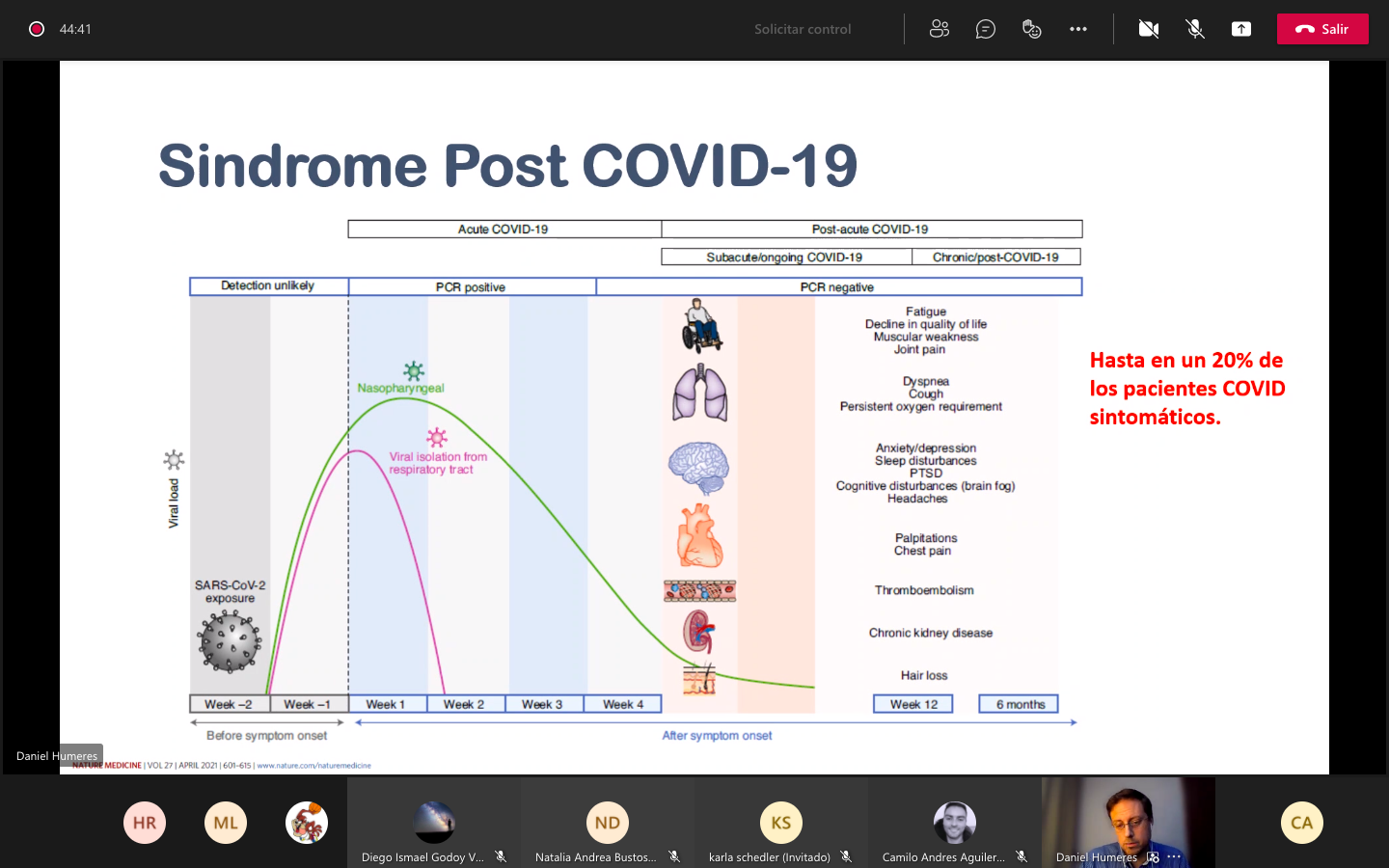
Task: Unmute the microphone
Action: coord(1195,29)
